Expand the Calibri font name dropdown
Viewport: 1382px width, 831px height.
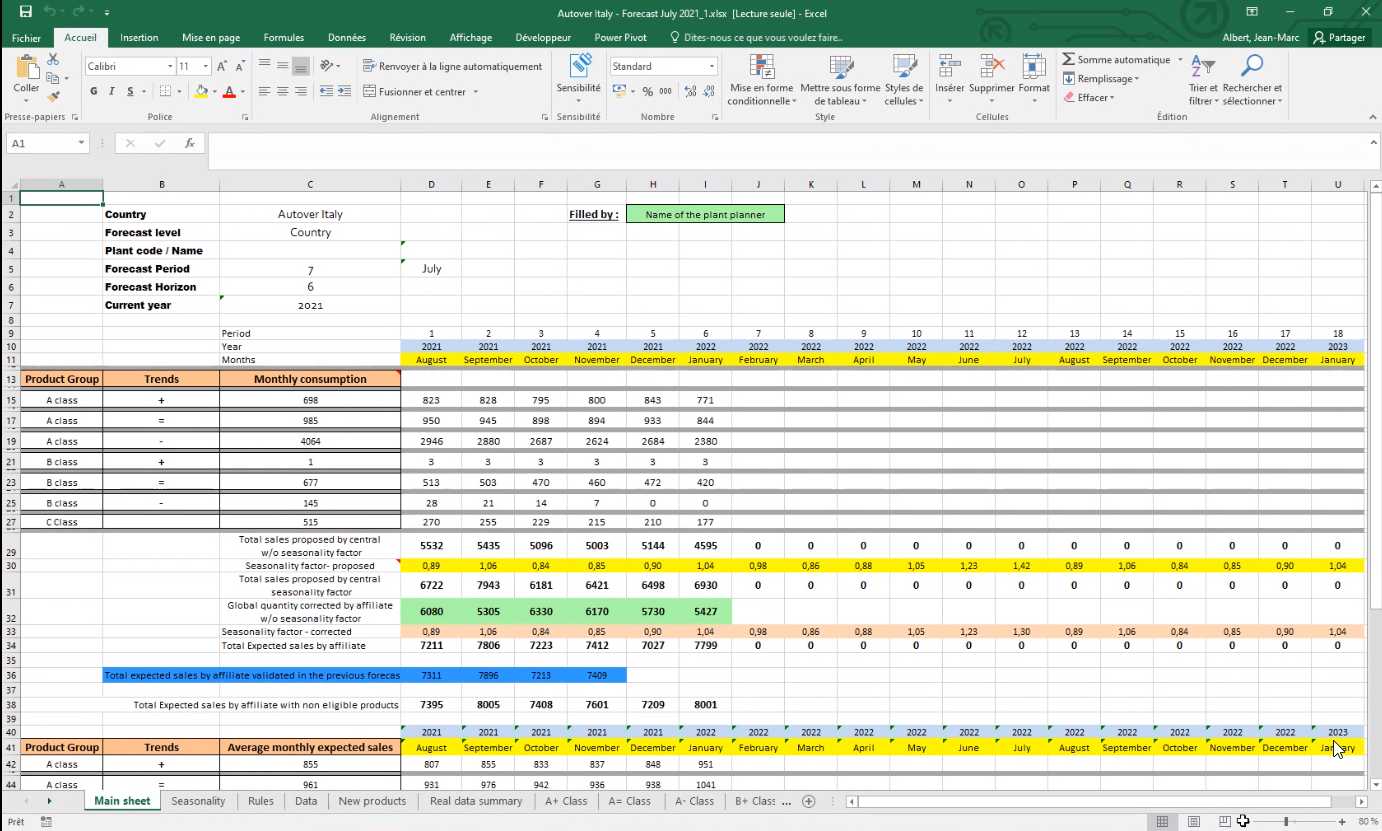pos(169,66)
